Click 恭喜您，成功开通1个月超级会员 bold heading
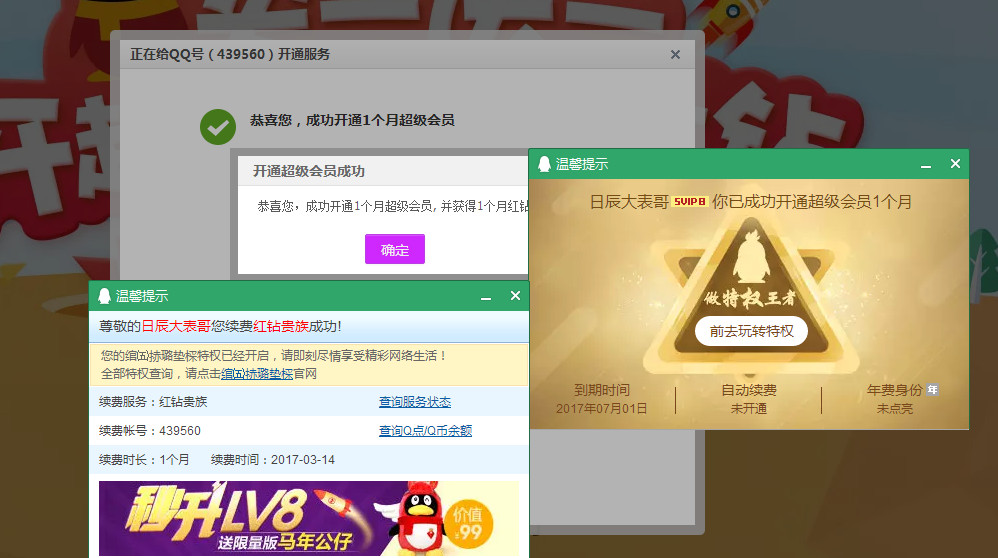 (x=352, y=120)
